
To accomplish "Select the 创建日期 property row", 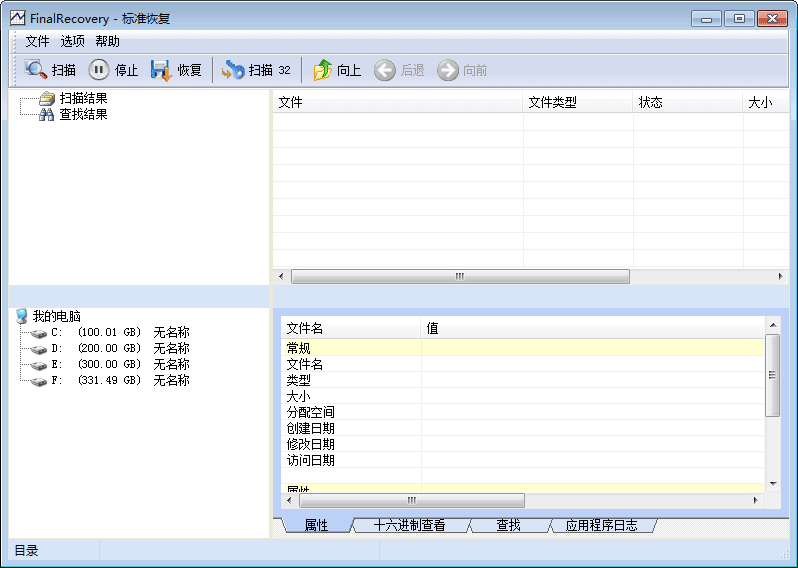I will 523,428.
